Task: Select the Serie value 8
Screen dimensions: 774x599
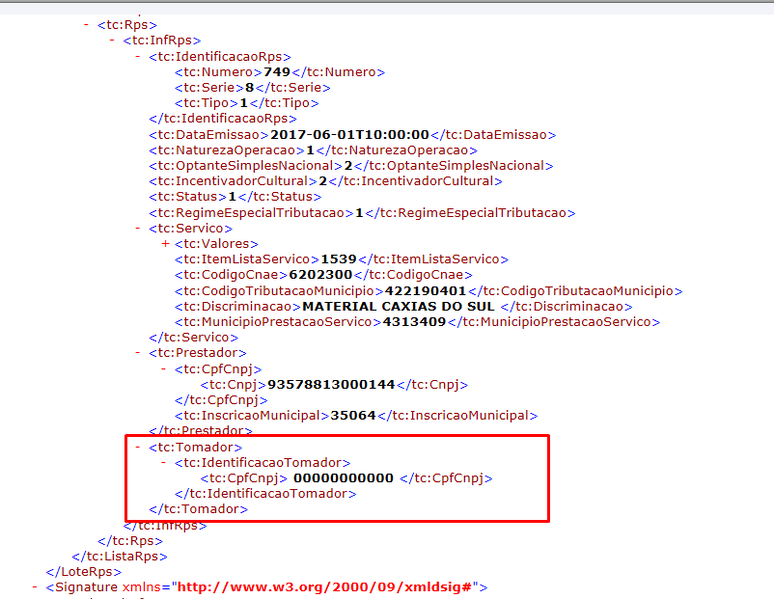Action: [x=249, y=87]
